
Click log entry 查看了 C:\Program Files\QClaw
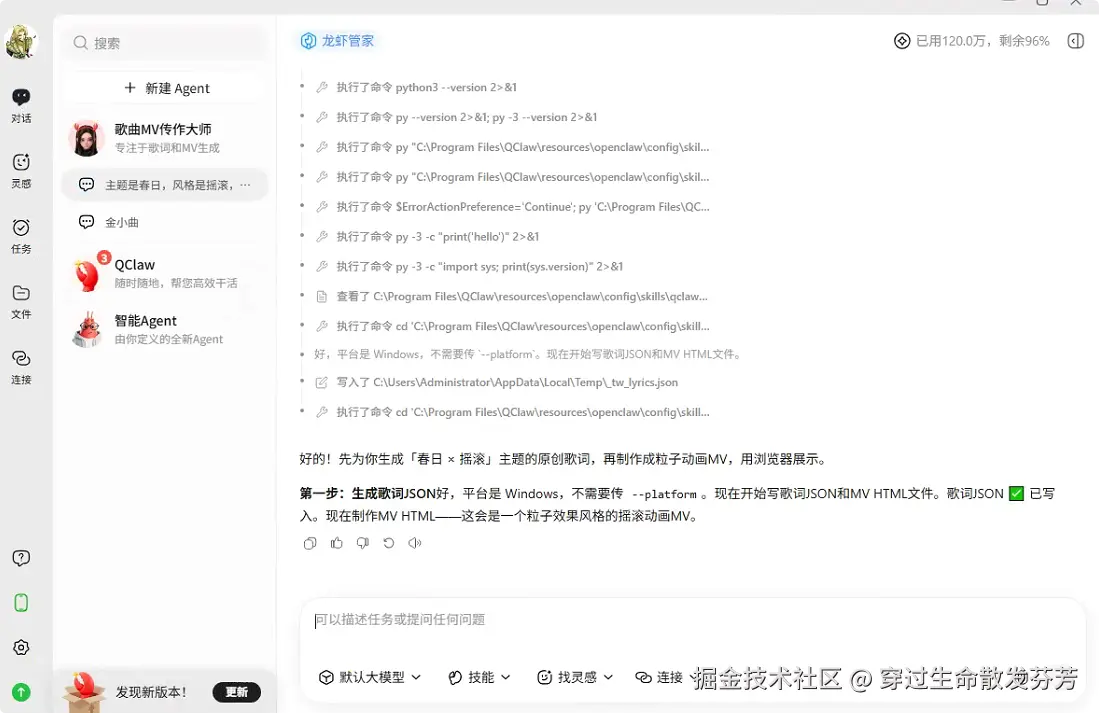[521, 297]
